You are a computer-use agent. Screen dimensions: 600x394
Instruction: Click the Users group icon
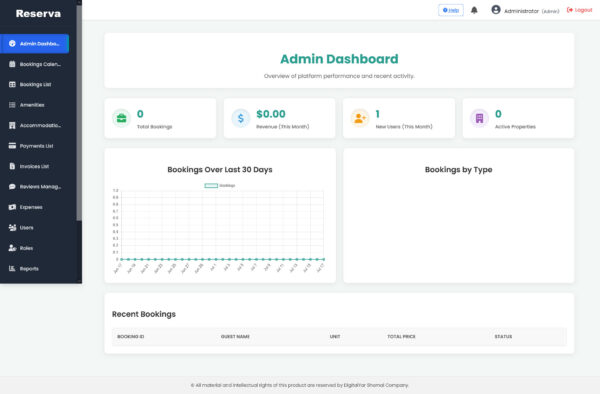point(12,228)
